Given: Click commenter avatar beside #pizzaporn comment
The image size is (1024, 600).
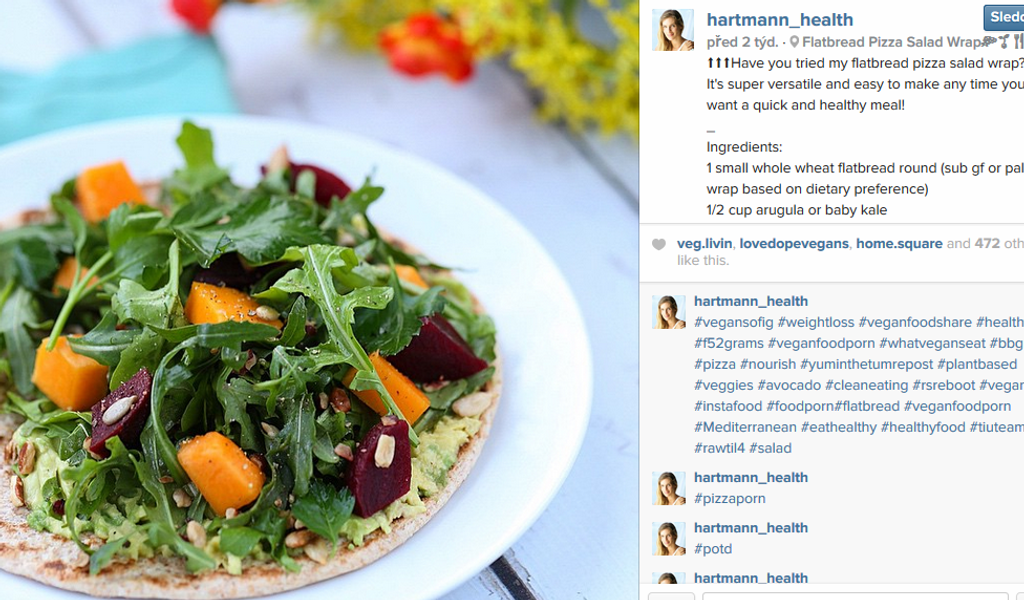Looking at the screenshot, I should (x=669, y=488).
